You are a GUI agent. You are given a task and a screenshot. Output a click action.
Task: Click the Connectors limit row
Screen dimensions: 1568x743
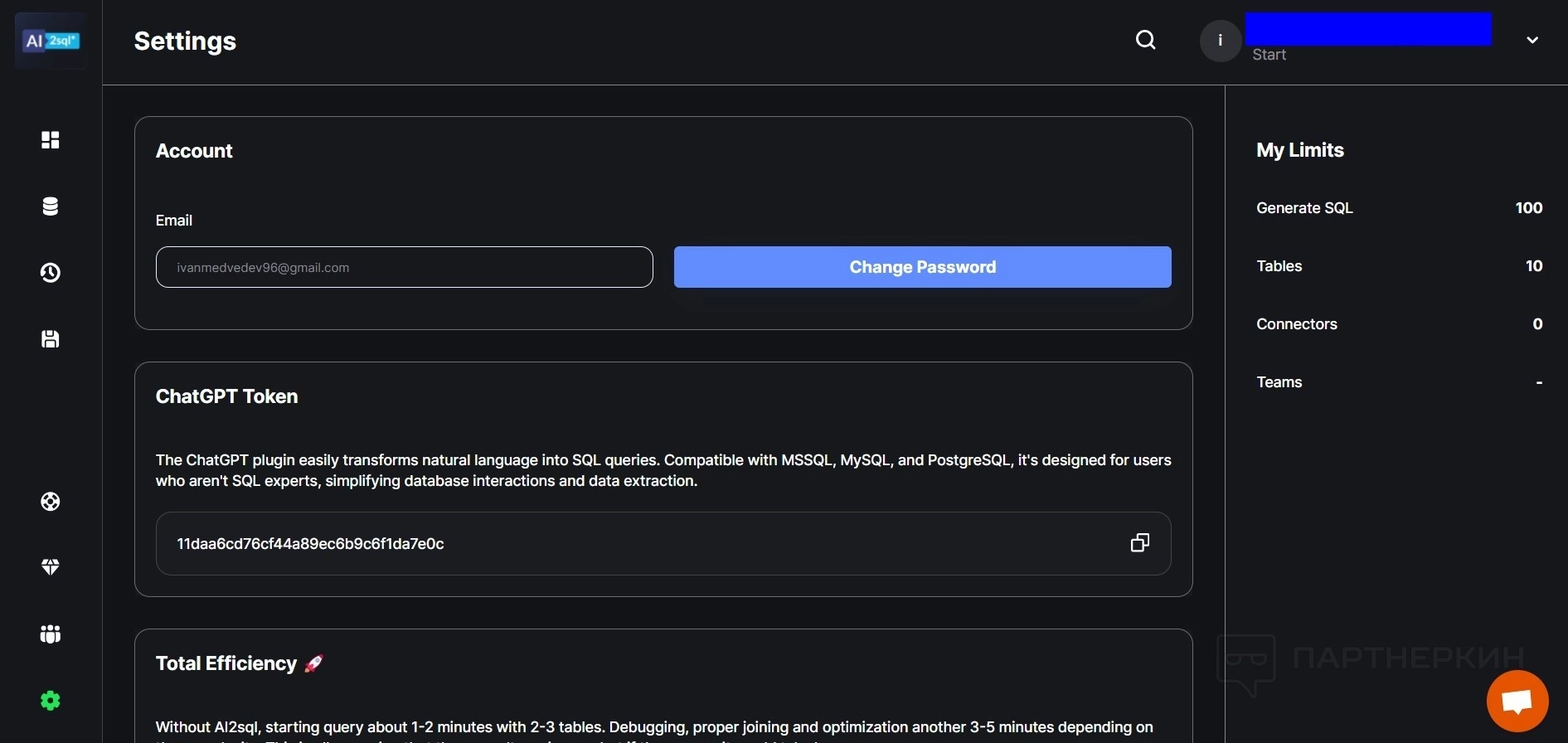[x=1399, y=324]
